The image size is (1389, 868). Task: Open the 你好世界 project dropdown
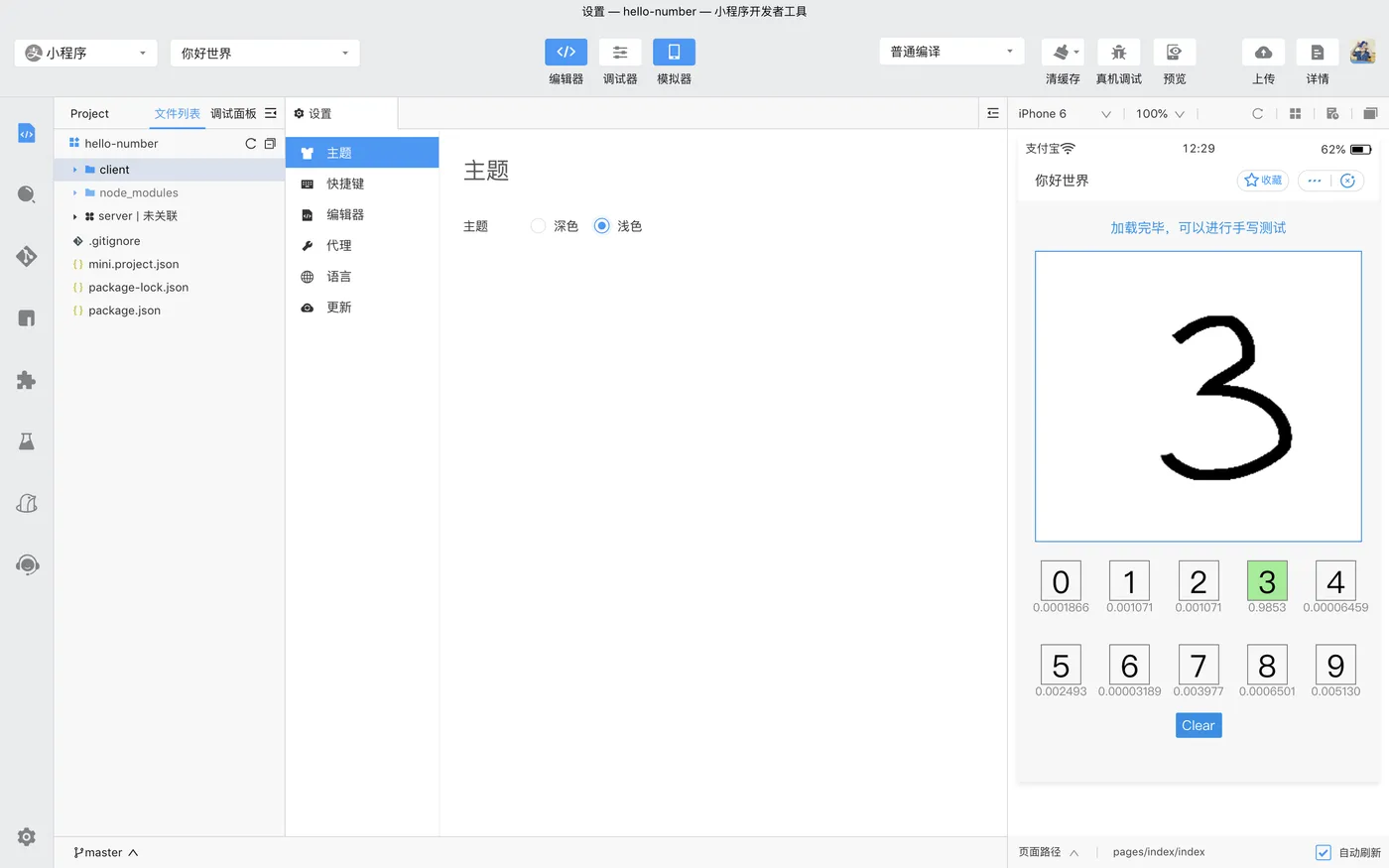265,53
